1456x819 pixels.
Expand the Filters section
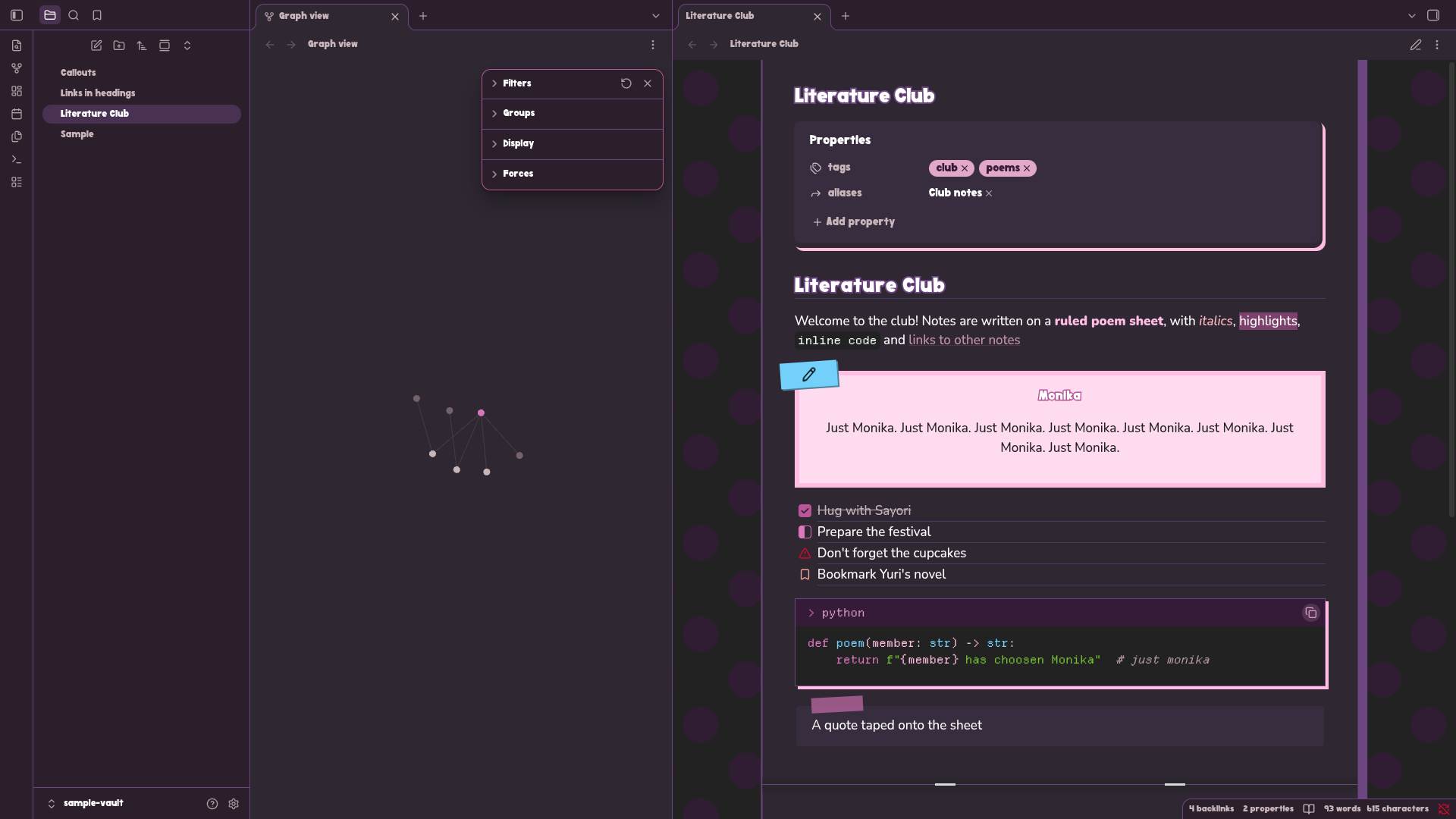coord(573,83)
